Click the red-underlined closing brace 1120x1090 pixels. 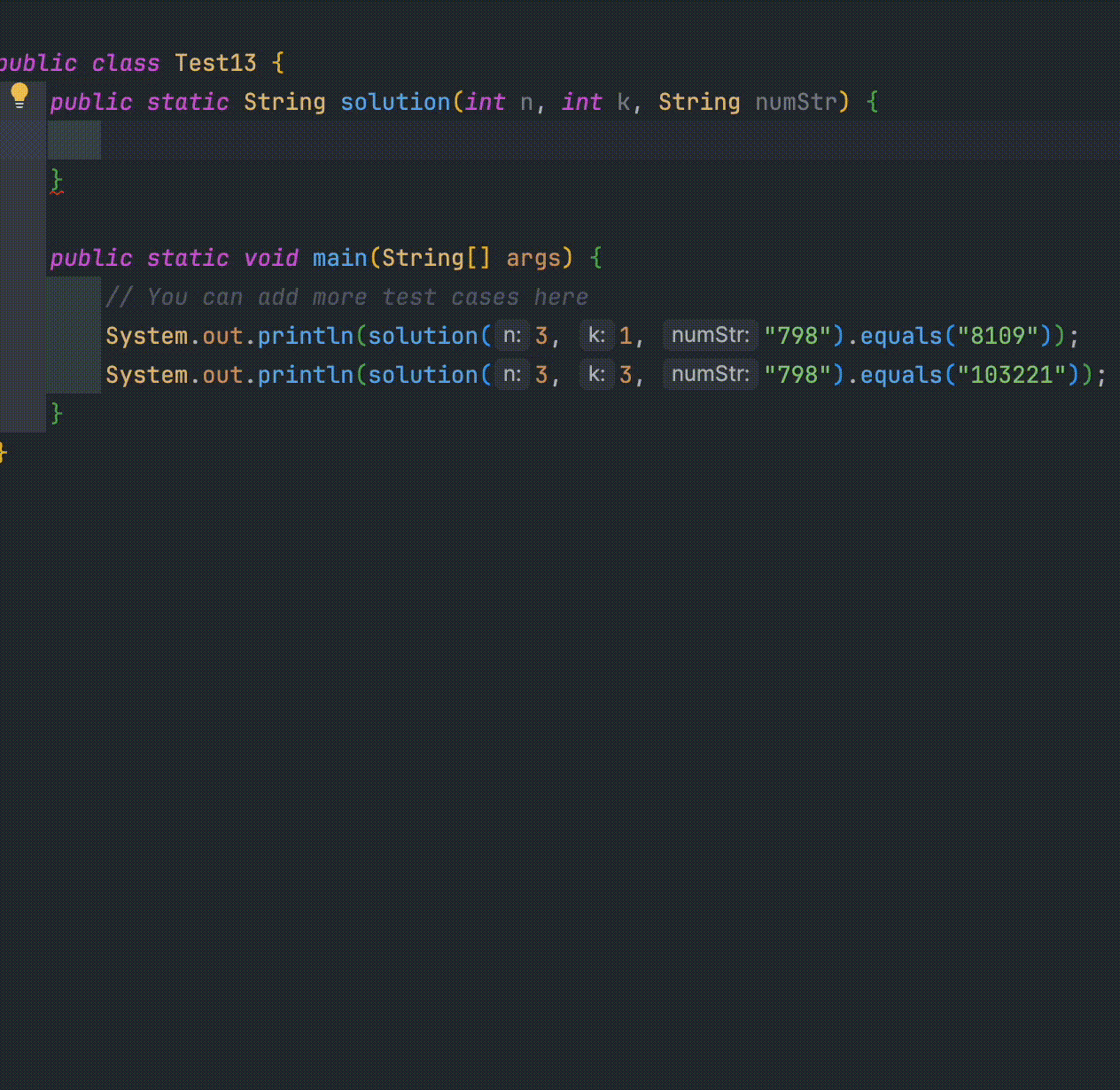pos(56,180)
